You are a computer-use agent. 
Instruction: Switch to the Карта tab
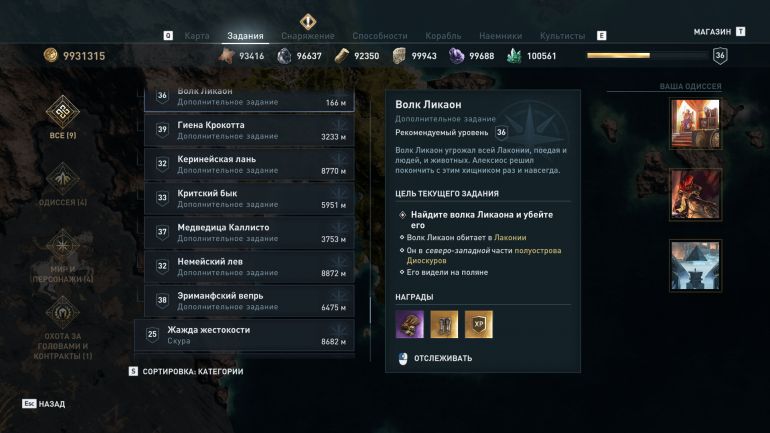pos(197,35)
